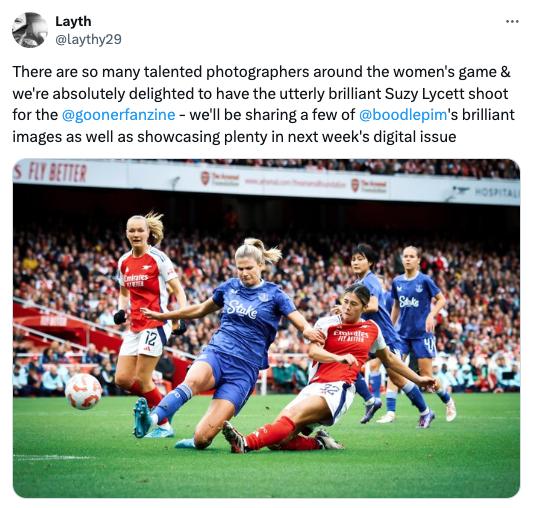This screenshot has width=536, height=508.
Task: Click the football in the match photo
Action: (83, 391)
